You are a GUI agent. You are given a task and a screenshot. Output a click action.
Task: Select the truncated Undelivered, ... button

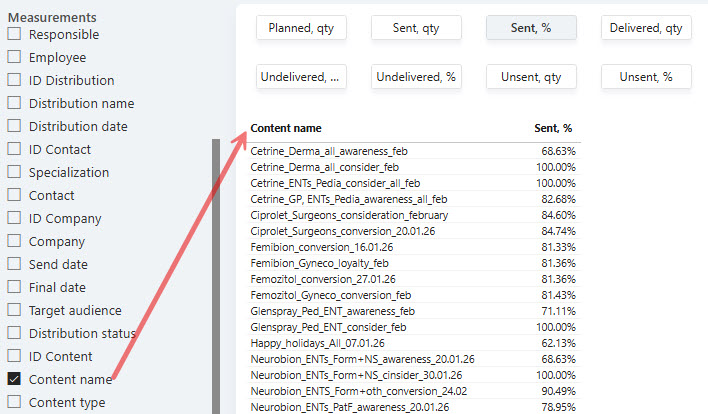point(301,77)
